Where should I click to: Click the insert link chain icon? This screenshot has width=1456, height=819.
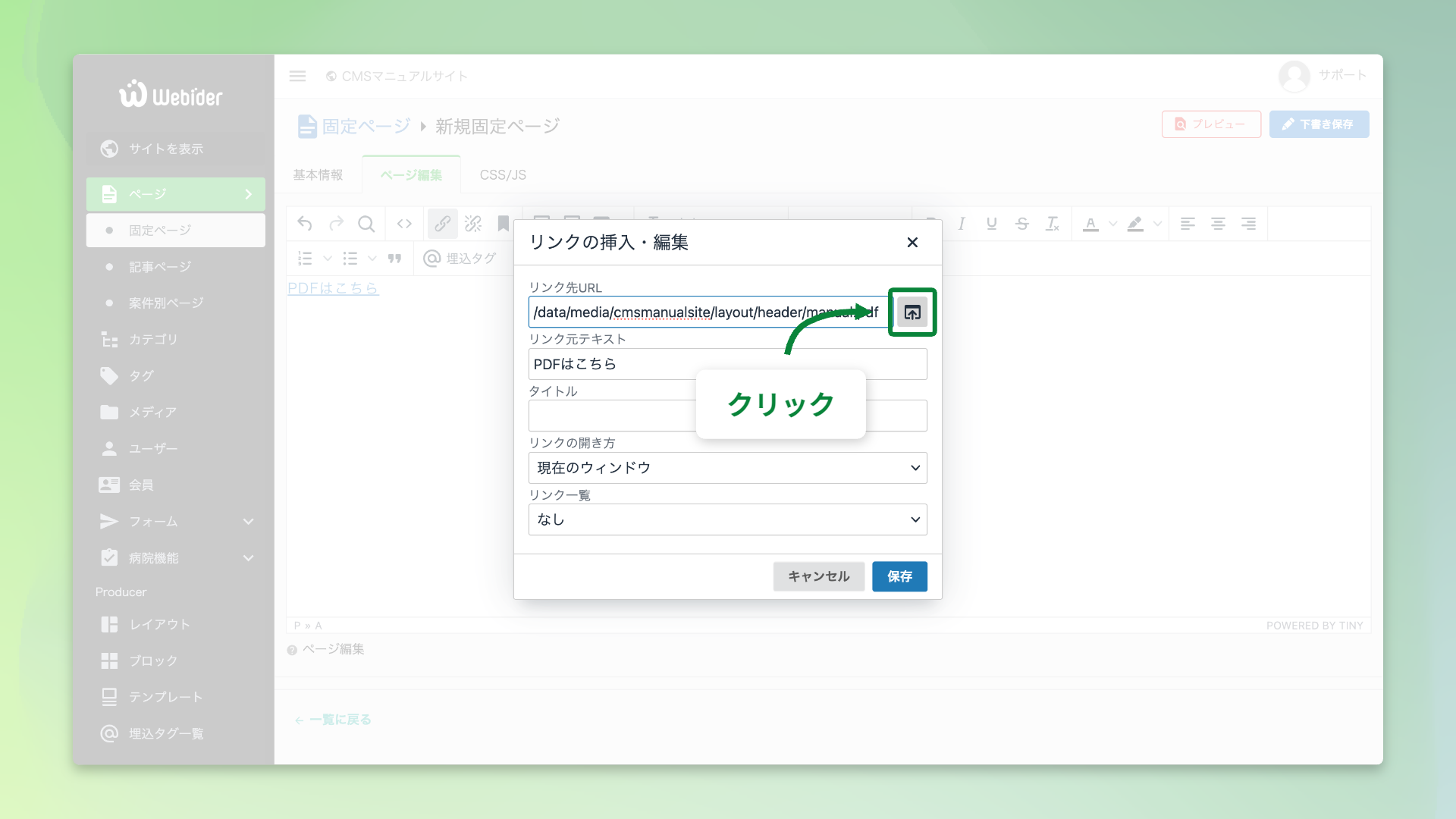coord(443,224)
